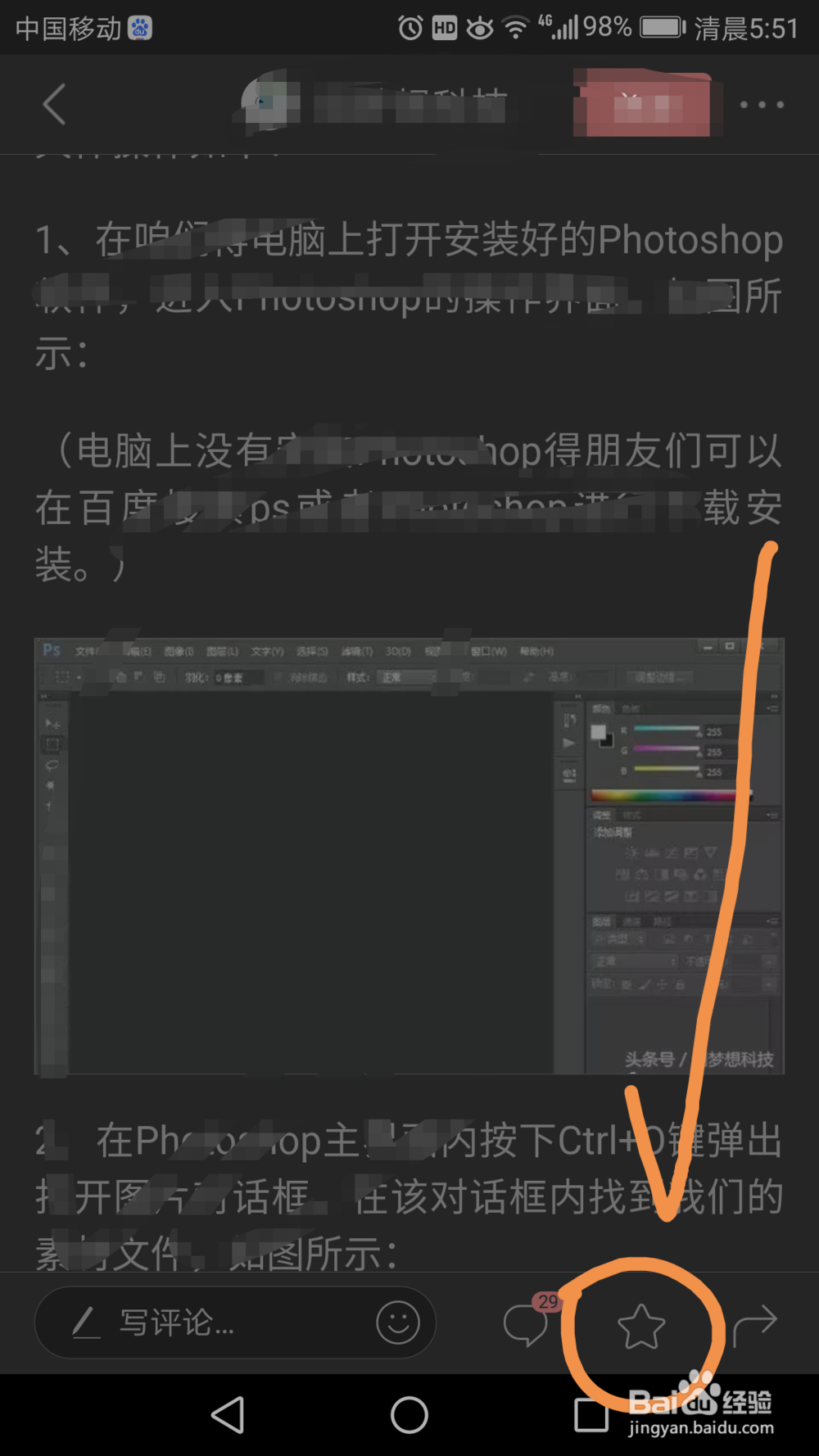Tap the star icon to favorite article
Viewport: 819px width, 1456px height.
640,1326
